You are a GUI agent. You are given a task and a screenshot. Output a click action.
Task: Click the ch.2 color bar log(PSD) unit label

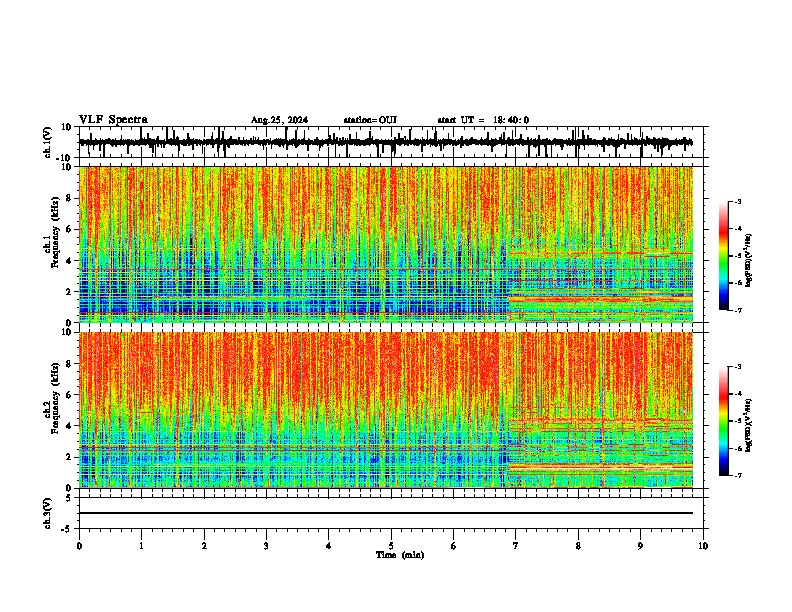point(748,425)
